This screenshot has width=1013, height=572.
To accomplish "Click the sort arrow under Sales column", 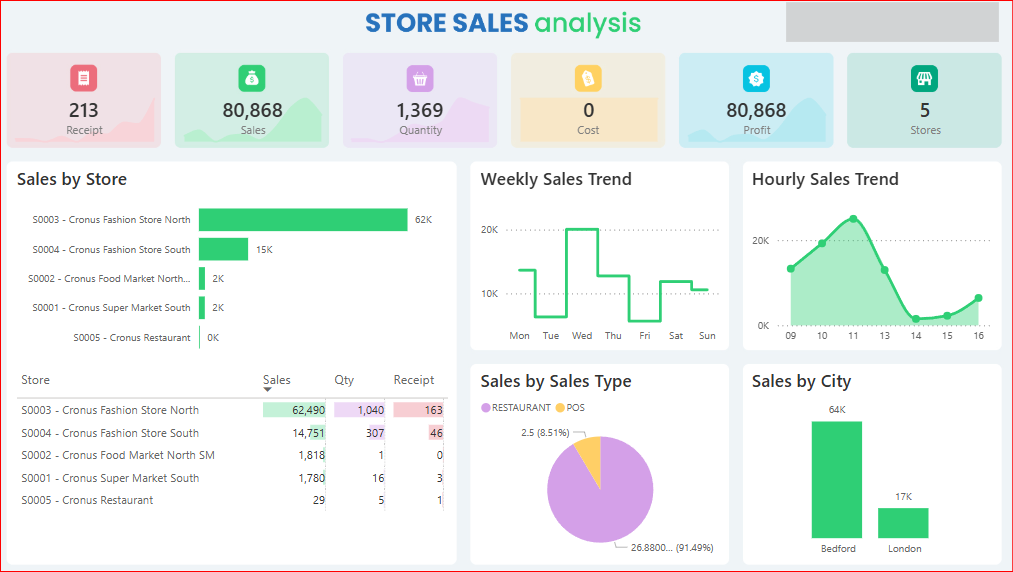I will (x=268, y=390).
